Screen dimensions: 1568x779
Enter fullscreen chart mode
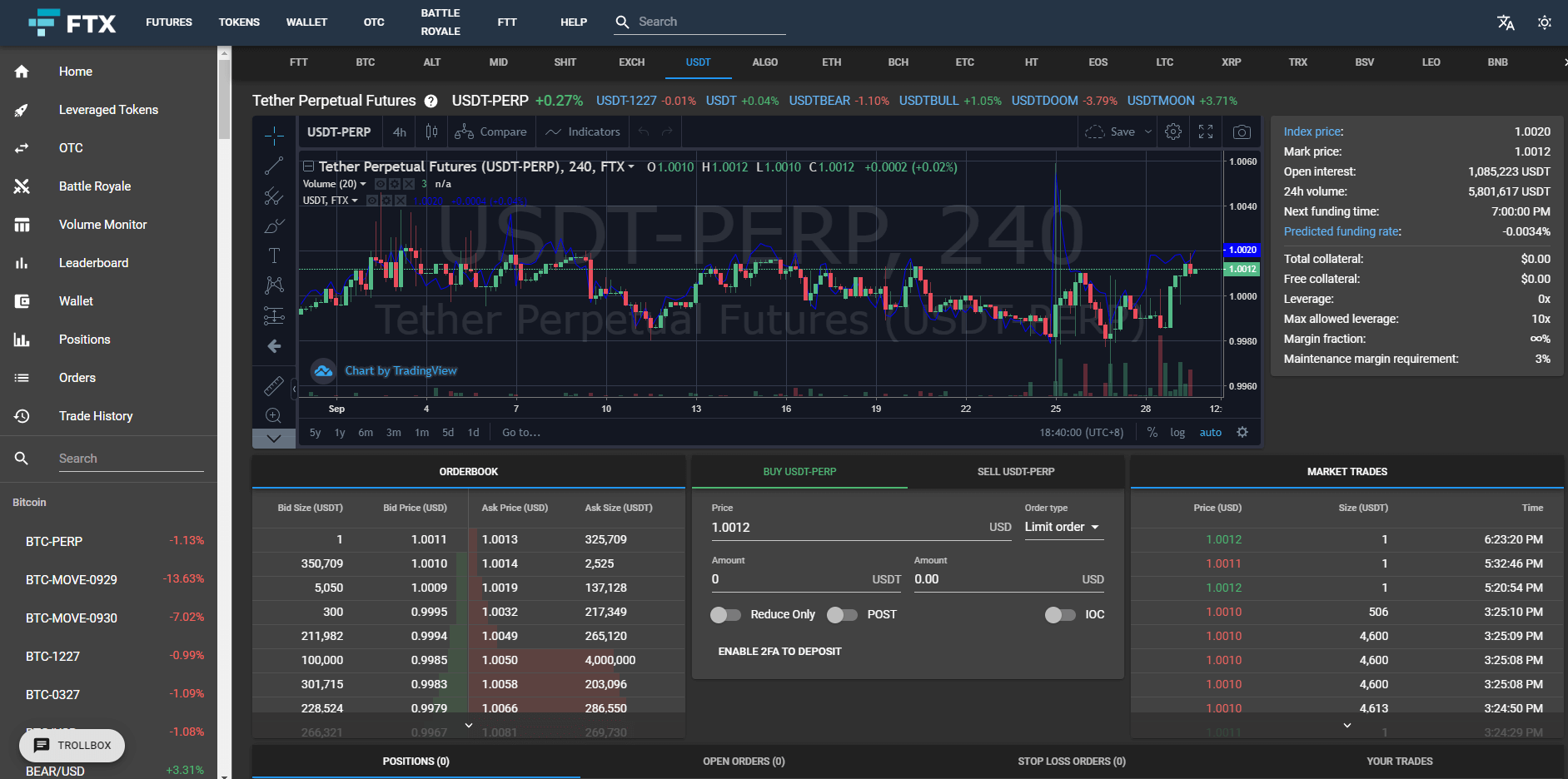click(x=1206, y=131)
